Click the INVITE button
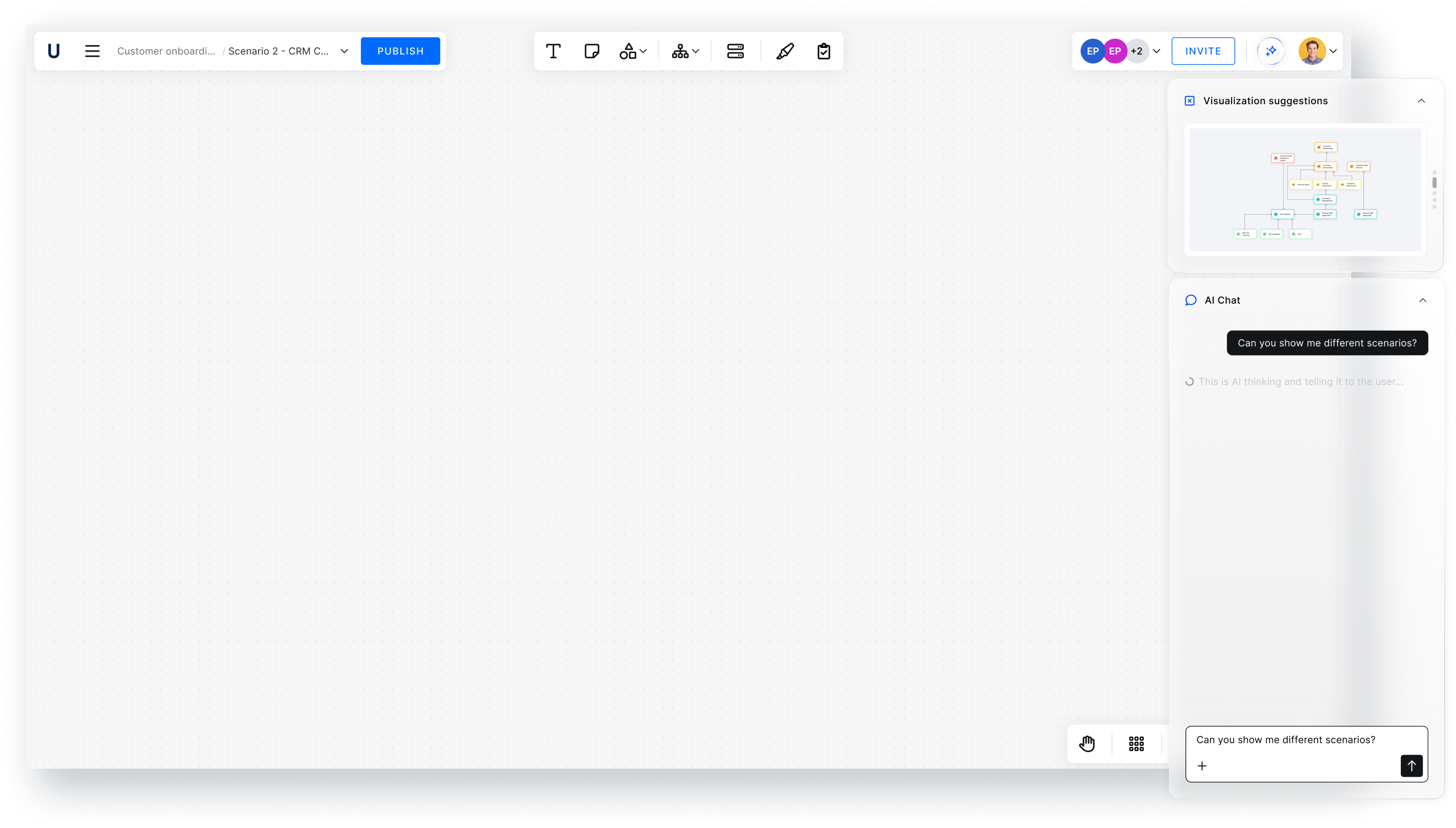This screenshot has height=828, width=1456. [1203, 51]
